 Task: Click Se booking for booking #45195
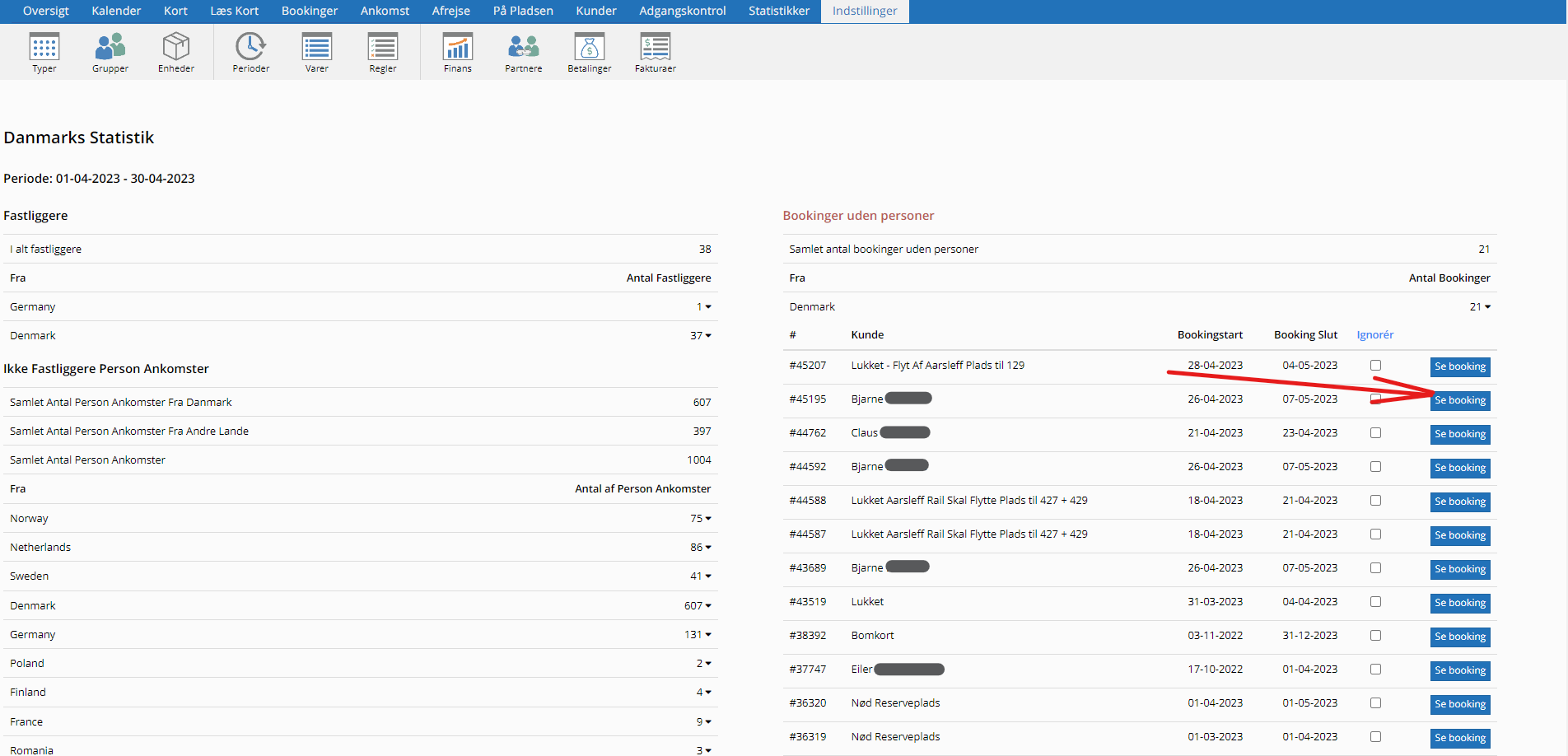coord(1460,401)
